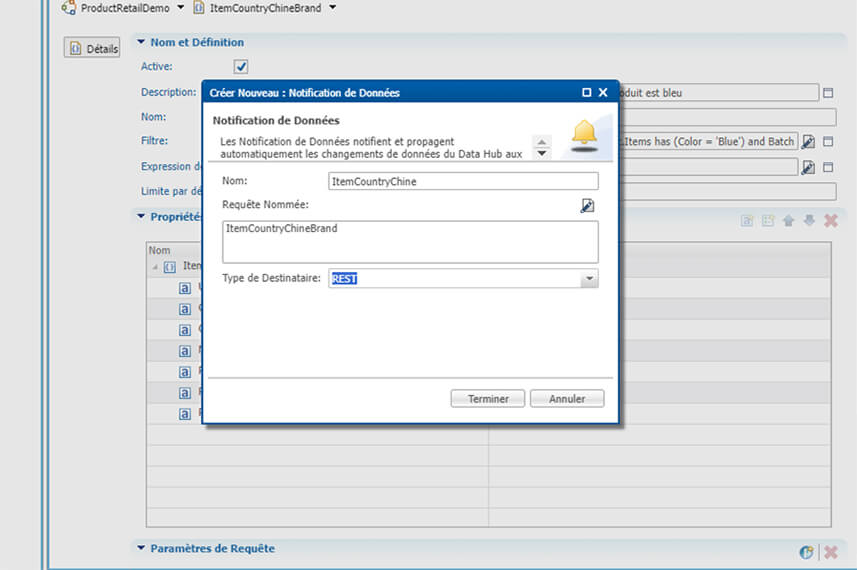This screenshot has width=857, height=570.
Task: Collapse the Nom et Définition section
Action: click(x=139, y=42)
